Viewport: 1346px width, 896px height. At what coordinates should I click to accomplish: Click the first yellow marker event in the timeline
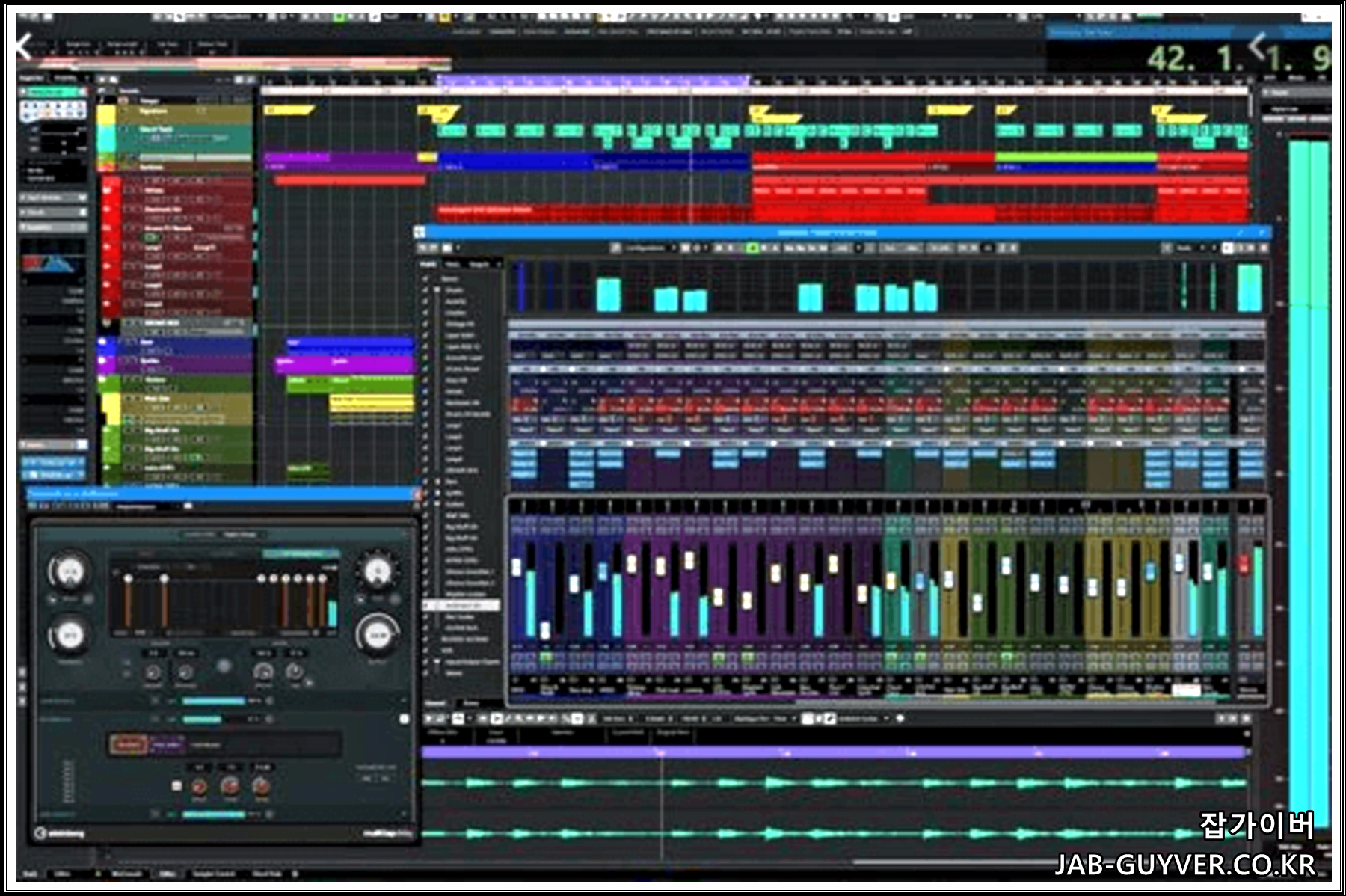click(x=288, y=111)
